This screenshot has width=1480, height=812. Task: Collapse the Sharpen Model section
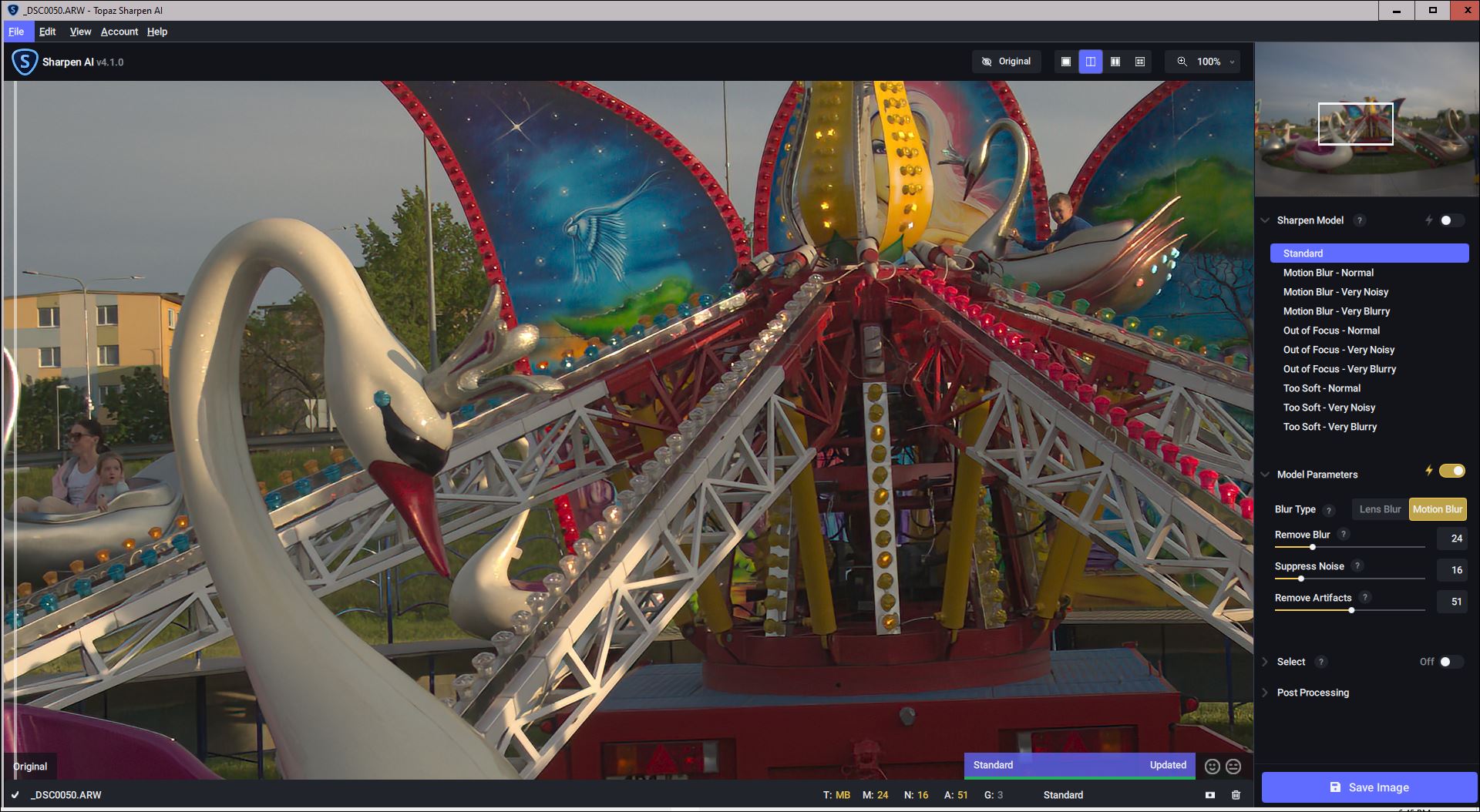[1265, 220]
